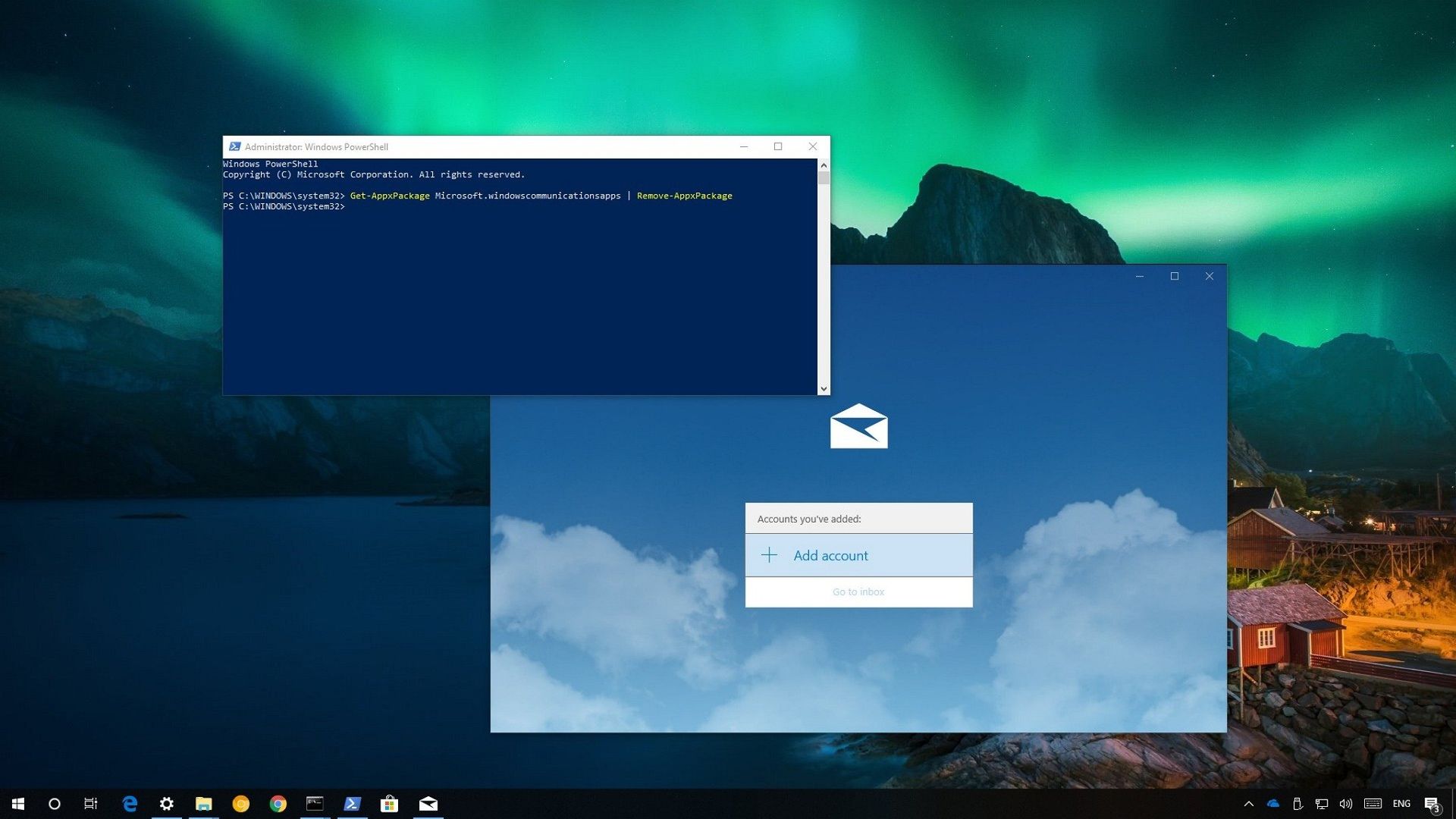Open OneDrive from the system tray
The width and height of the screenshot is (1456, 819).
pos(1272,803)
